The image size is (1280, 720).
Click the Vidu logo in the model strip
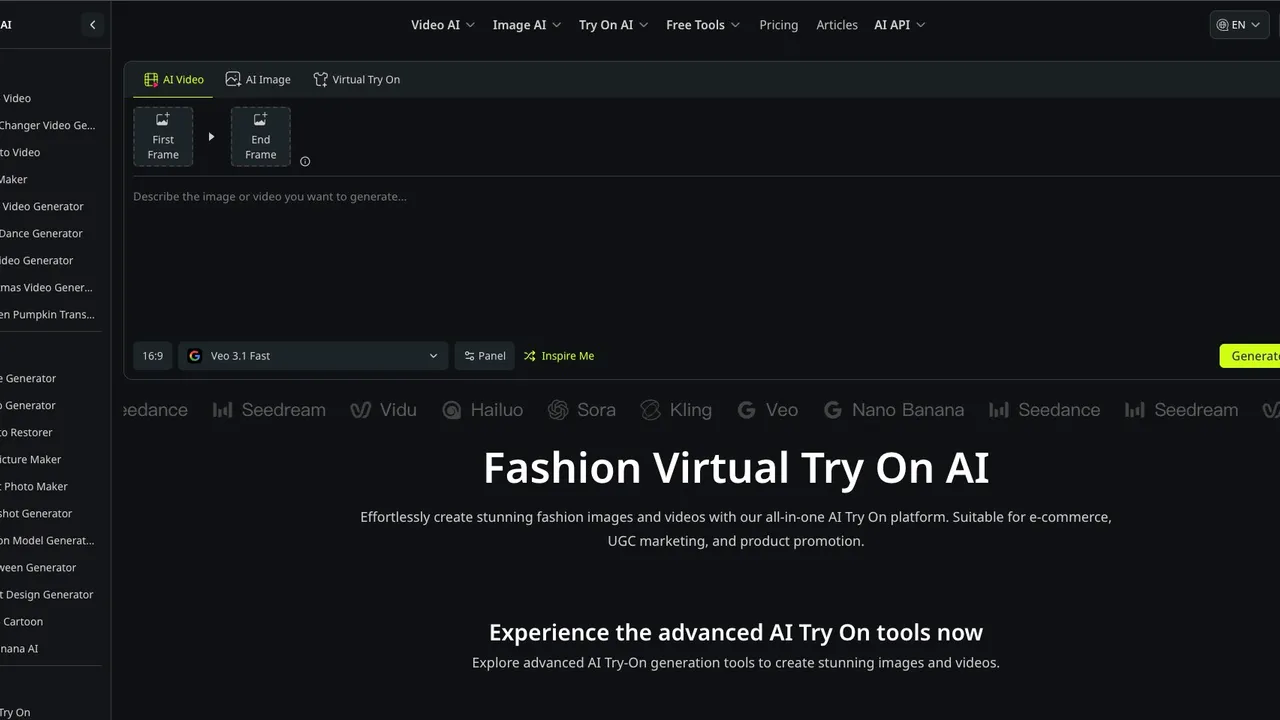[383, 410]
